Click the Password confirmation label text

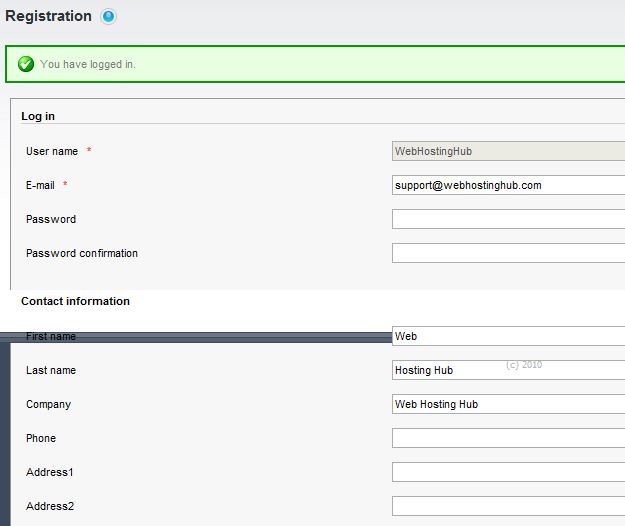pos(82,253)
